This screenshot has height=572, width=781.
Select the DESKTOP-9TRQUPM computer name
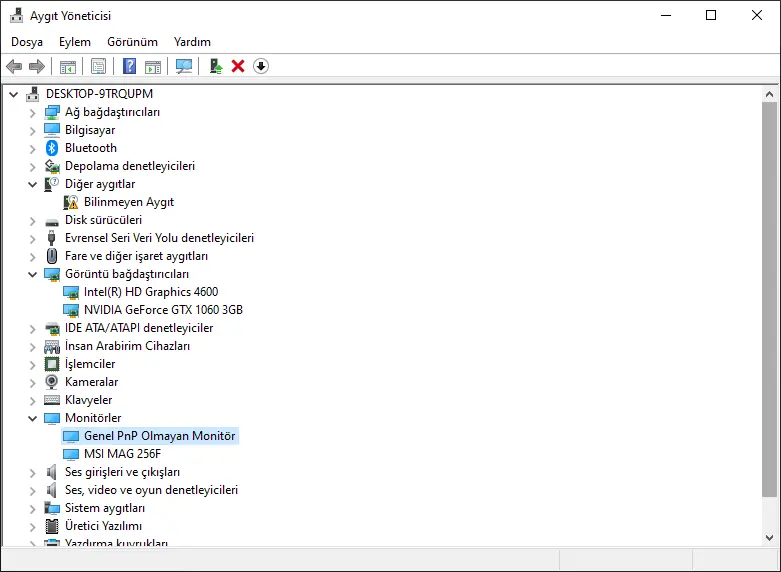100,94
